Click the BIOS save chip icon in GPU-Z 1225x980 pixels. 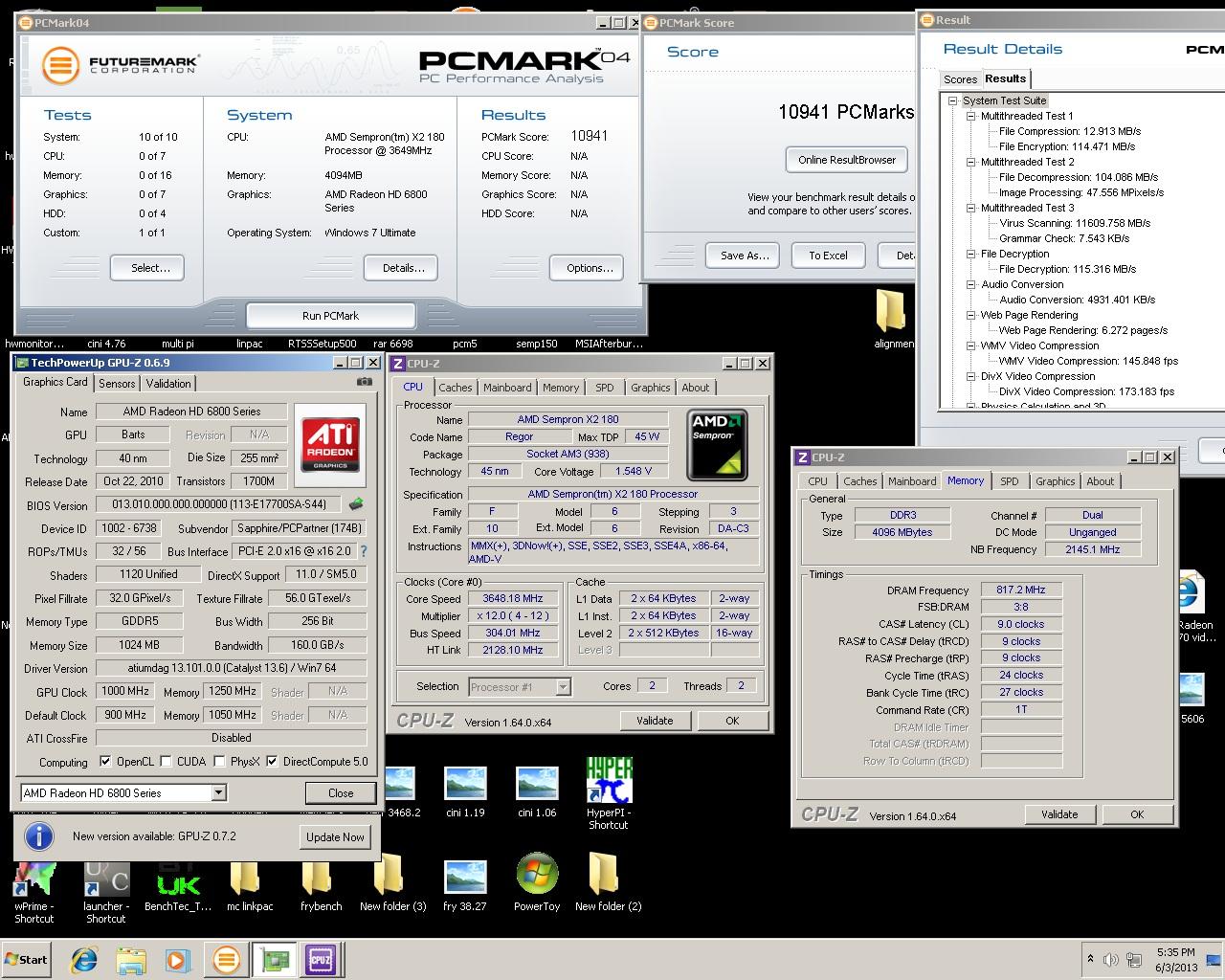pos(356,504)
